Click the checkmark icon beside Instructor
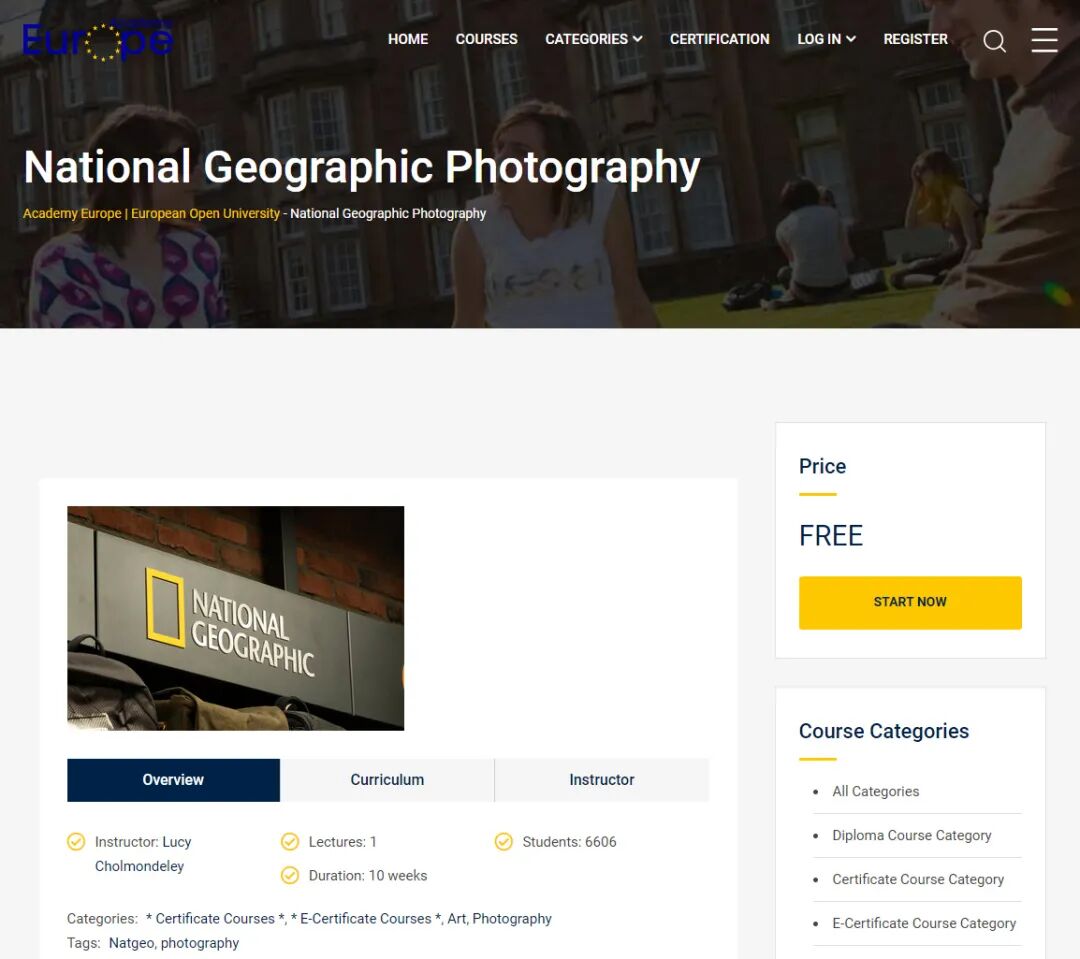The image size is (1080, 959). [76, 841]
